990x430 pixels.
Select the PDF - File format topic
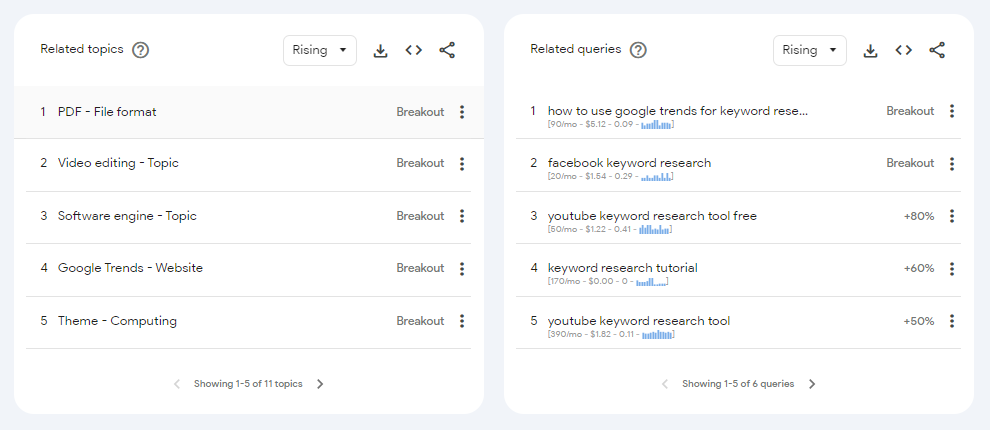coord(107,112)
